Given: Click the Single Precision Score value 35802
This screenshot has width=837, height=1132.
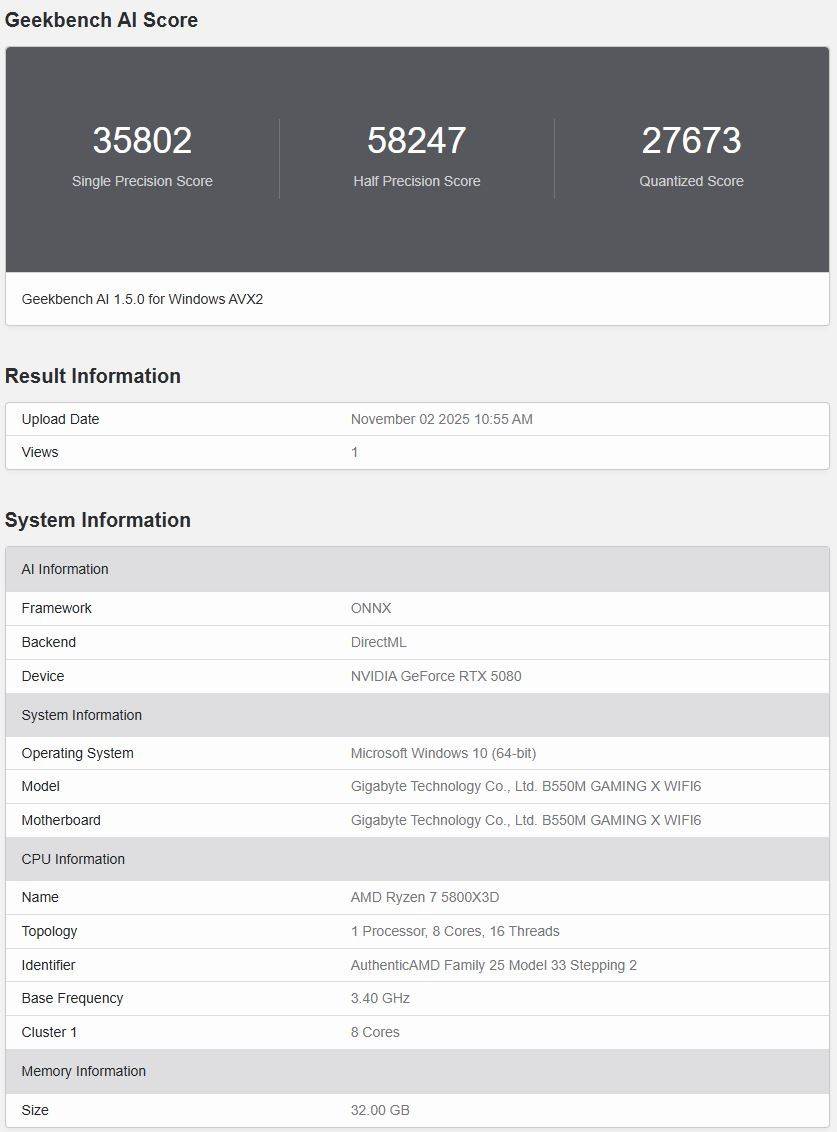Looking at the screenshot, I should (142, 141).
